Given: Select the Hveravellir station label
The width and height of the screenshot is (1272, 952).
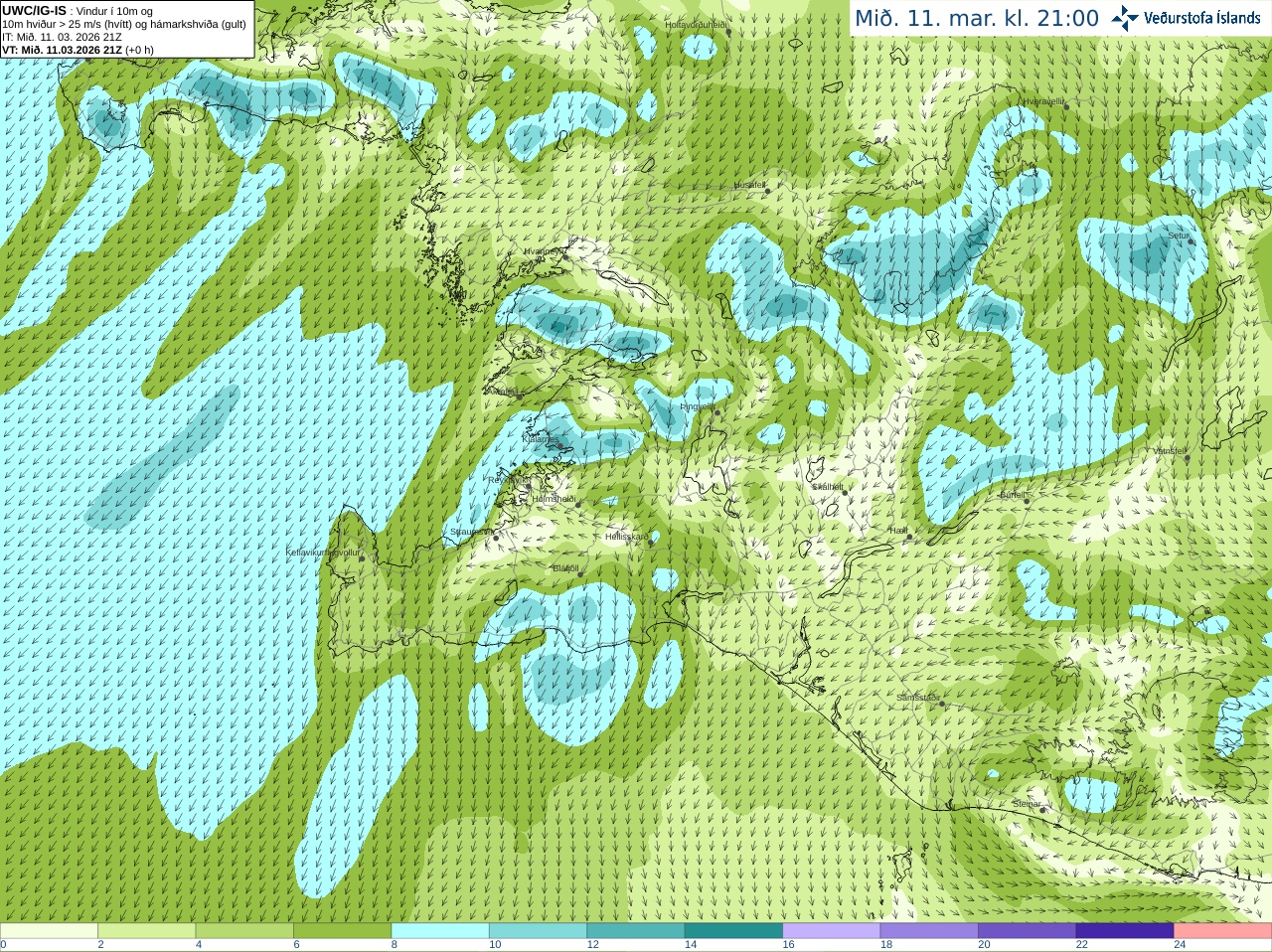Looking at the screenshot, I should (1043, 101).
